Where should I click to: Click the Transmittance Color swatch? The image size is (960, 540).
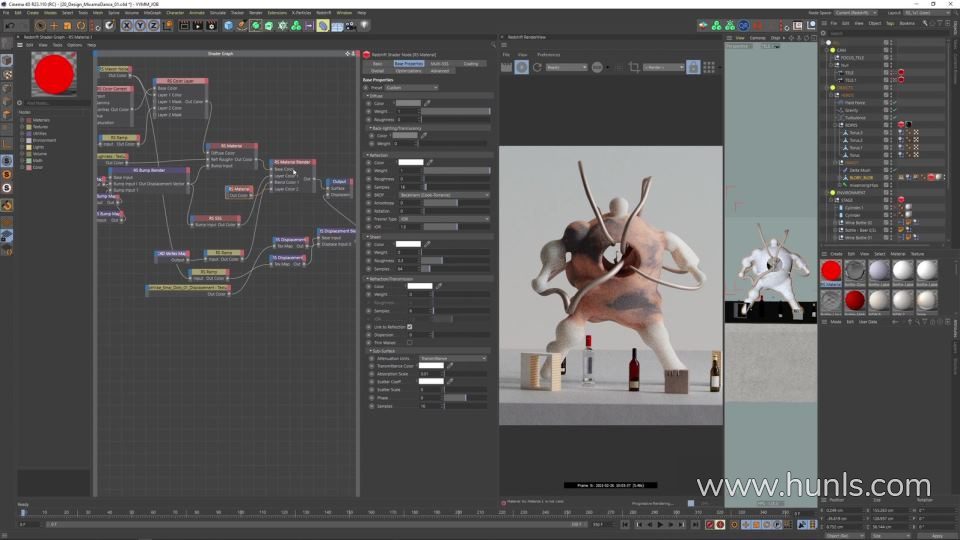coord(431,366)
